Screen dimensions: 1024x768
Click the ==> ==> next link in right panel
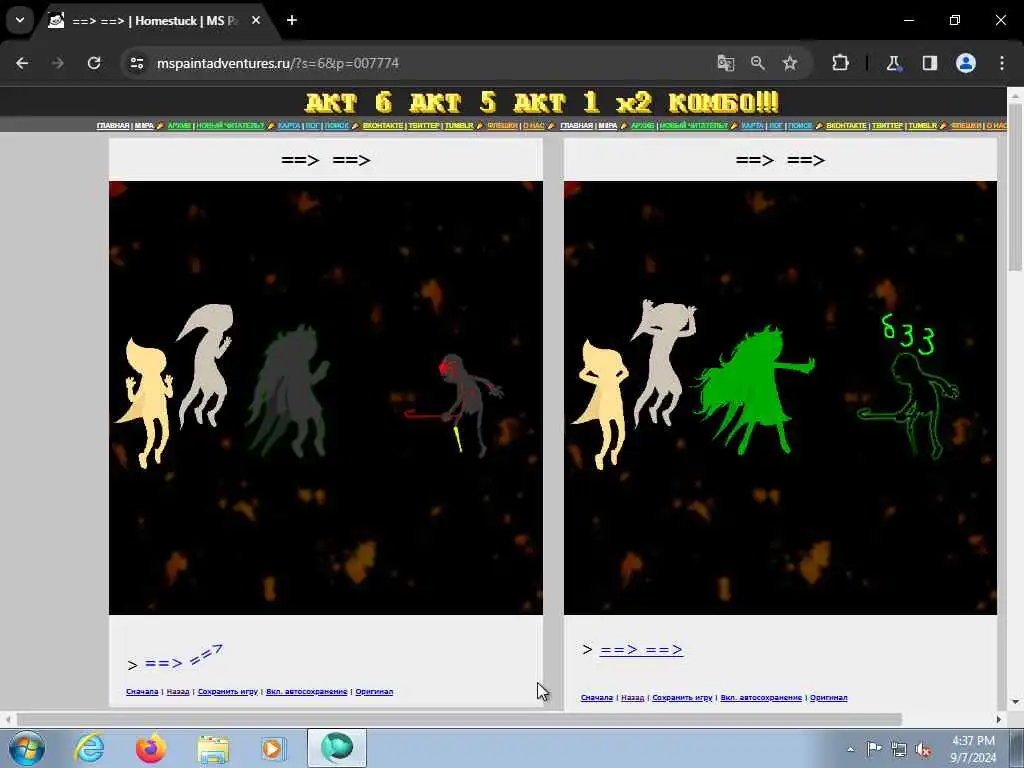tap(641, 650)
